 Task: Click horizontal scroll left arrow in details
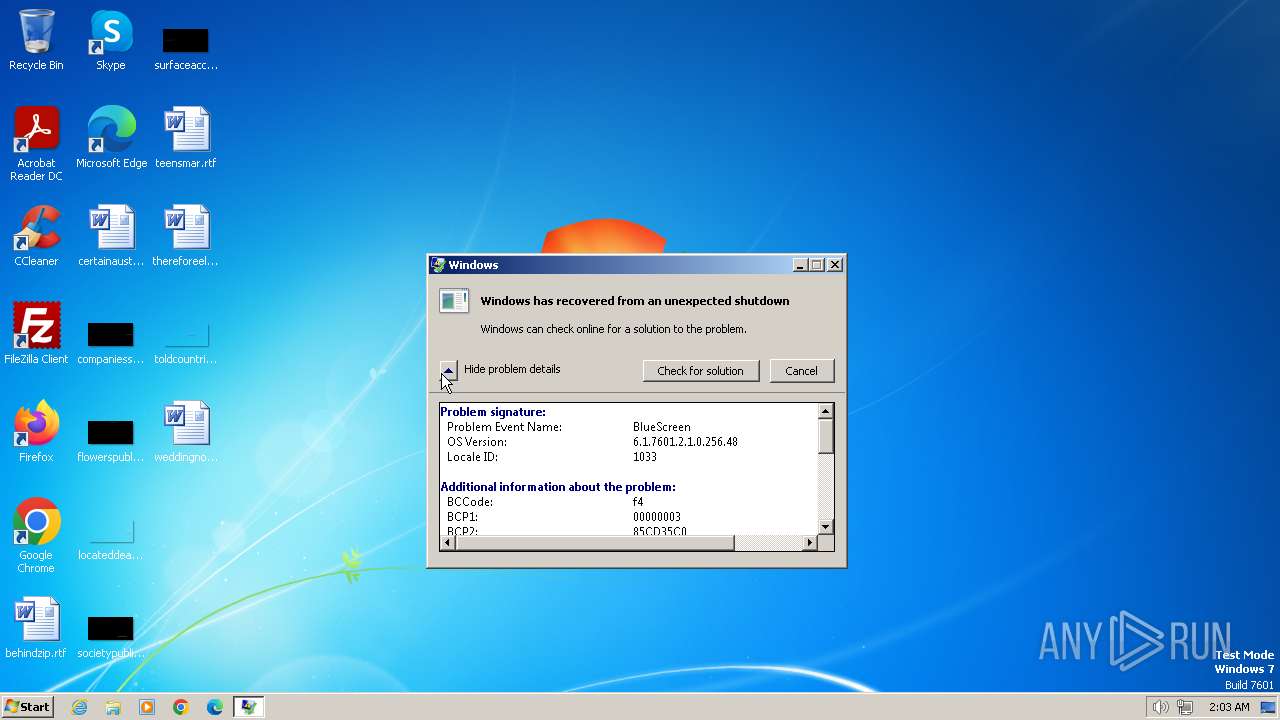pos(448,542)
